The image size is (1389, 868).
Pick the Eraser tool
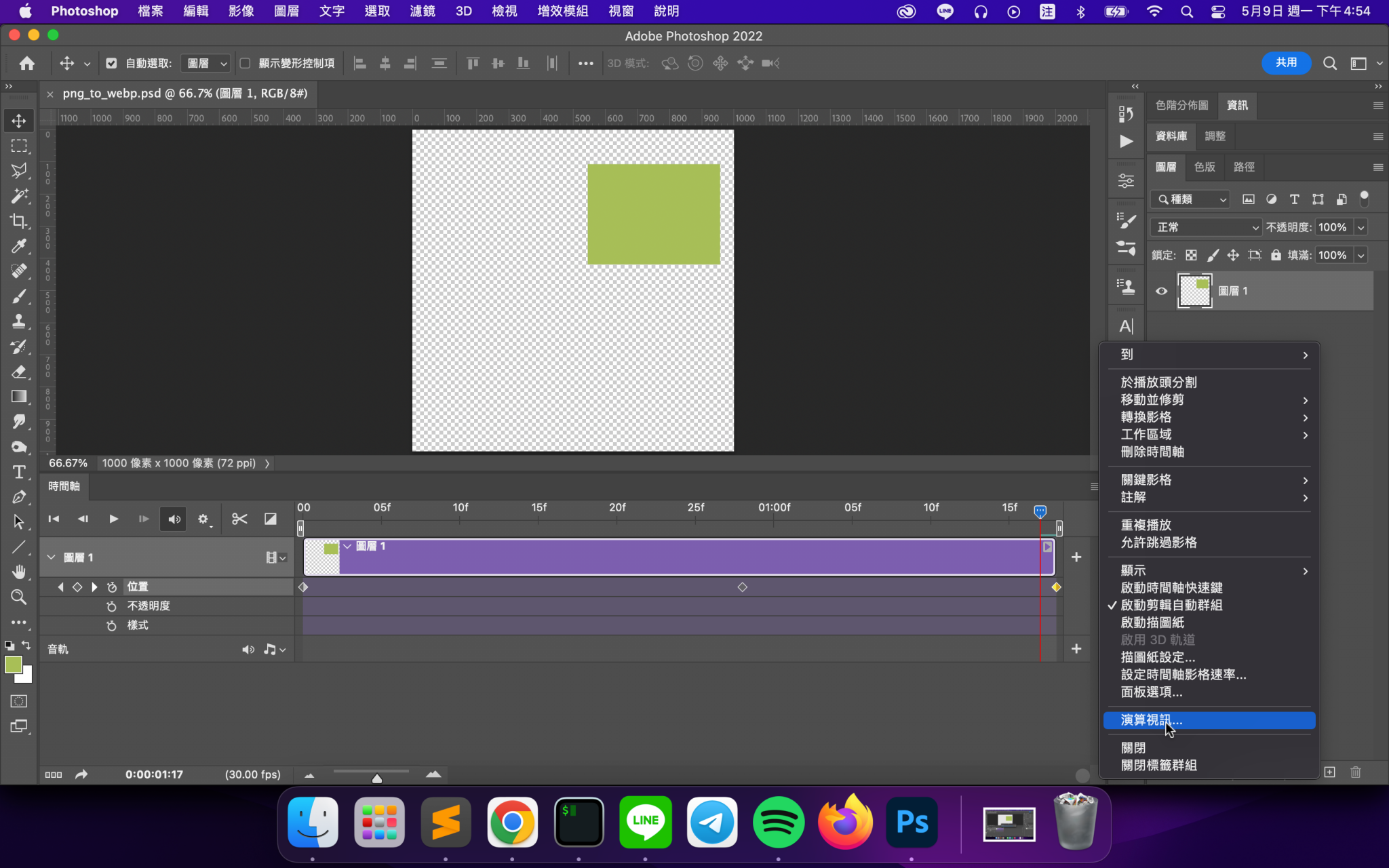click(19, 372)
